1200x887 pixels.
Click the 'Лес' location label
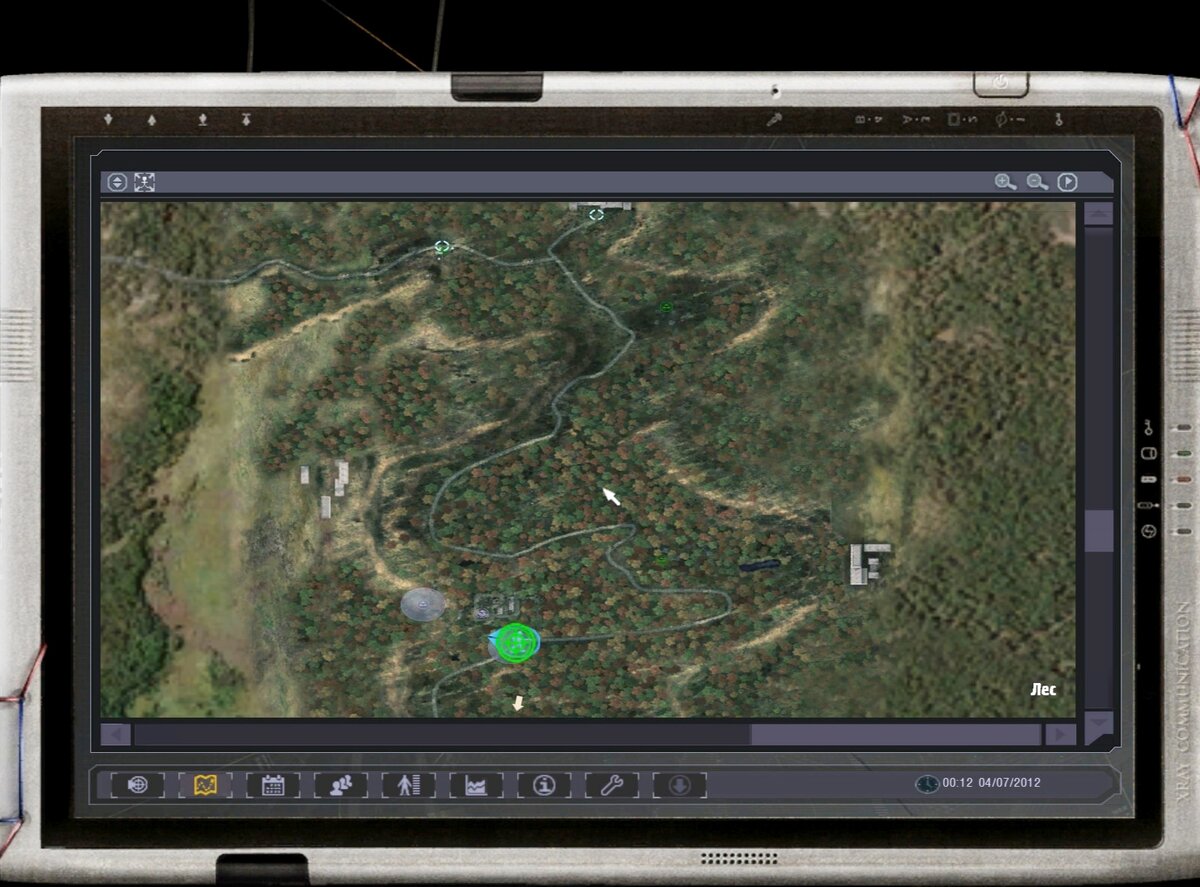[1044, 690]
